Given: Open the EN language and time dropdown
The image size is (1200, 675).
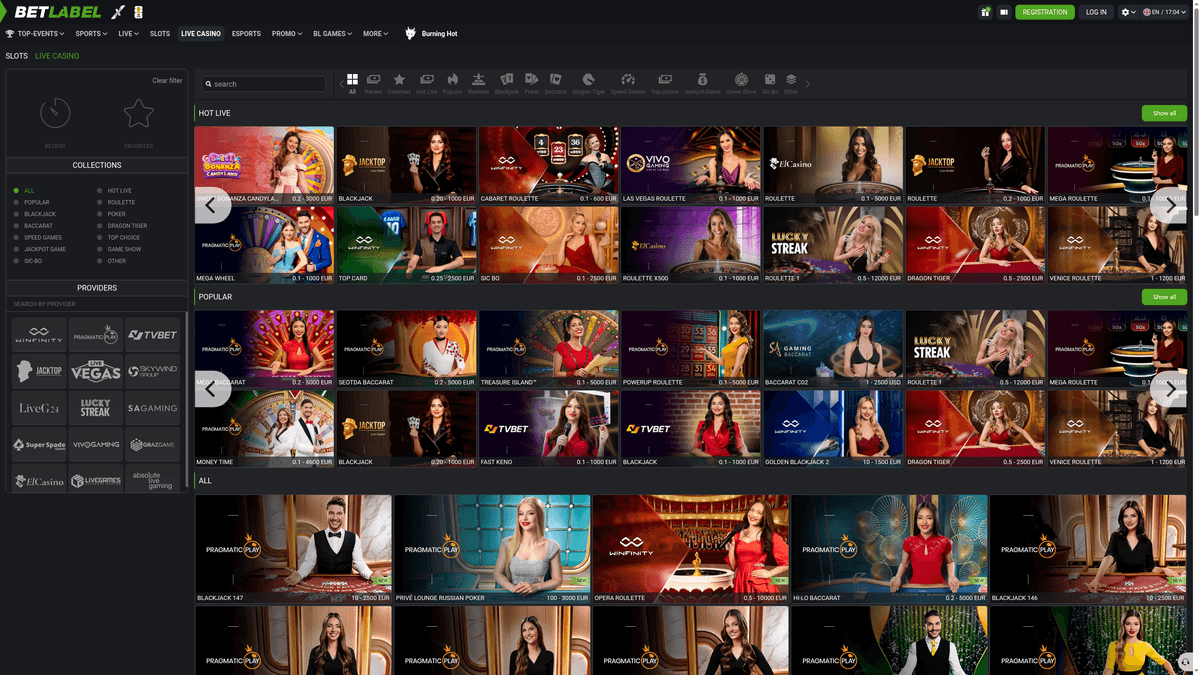Looking at the screenshot, I should pyautogui.click(x=1165, y=12).
